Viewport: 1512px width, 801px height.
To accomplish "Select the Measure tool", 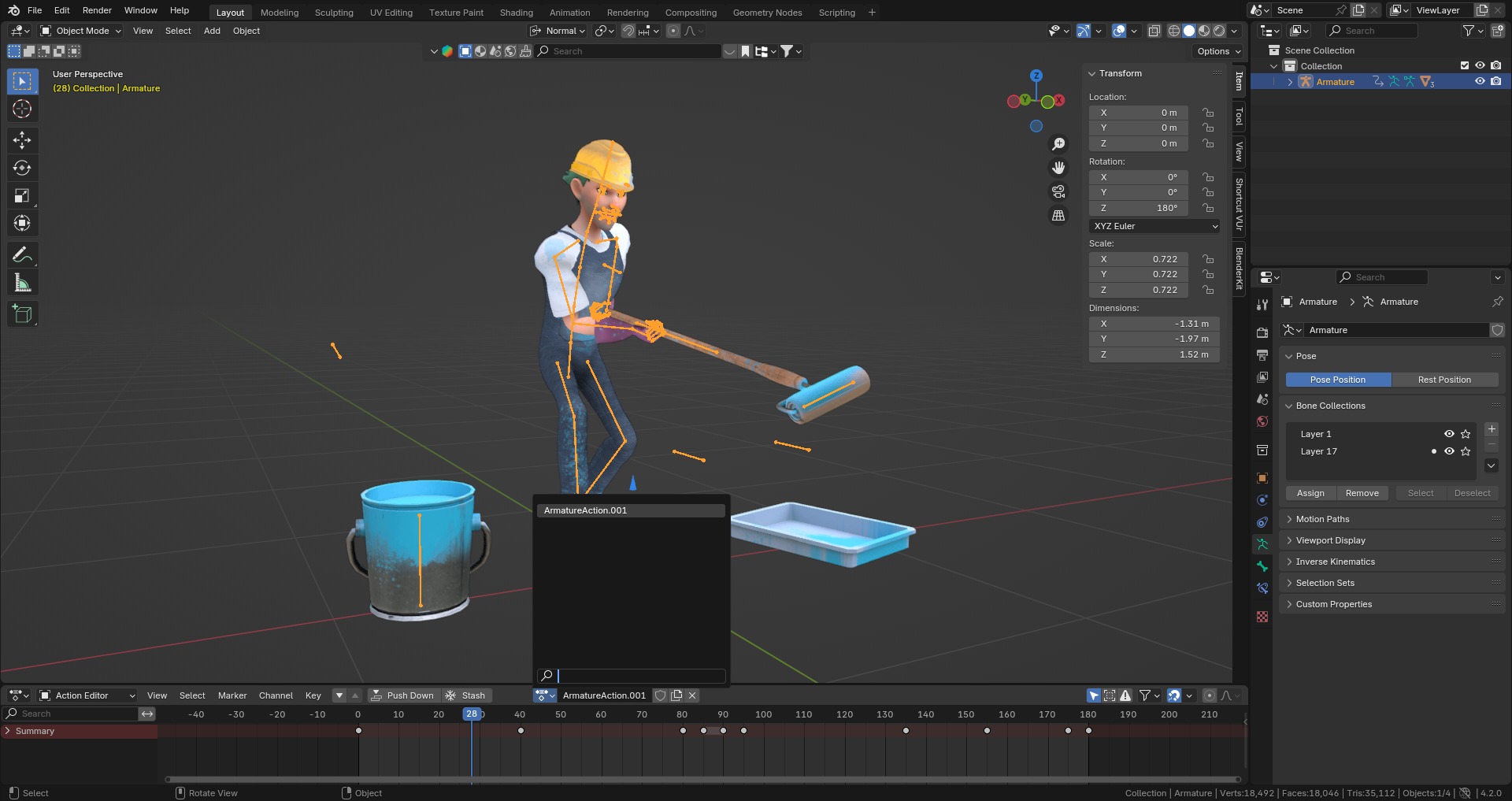I will click(x=22, y=282).
